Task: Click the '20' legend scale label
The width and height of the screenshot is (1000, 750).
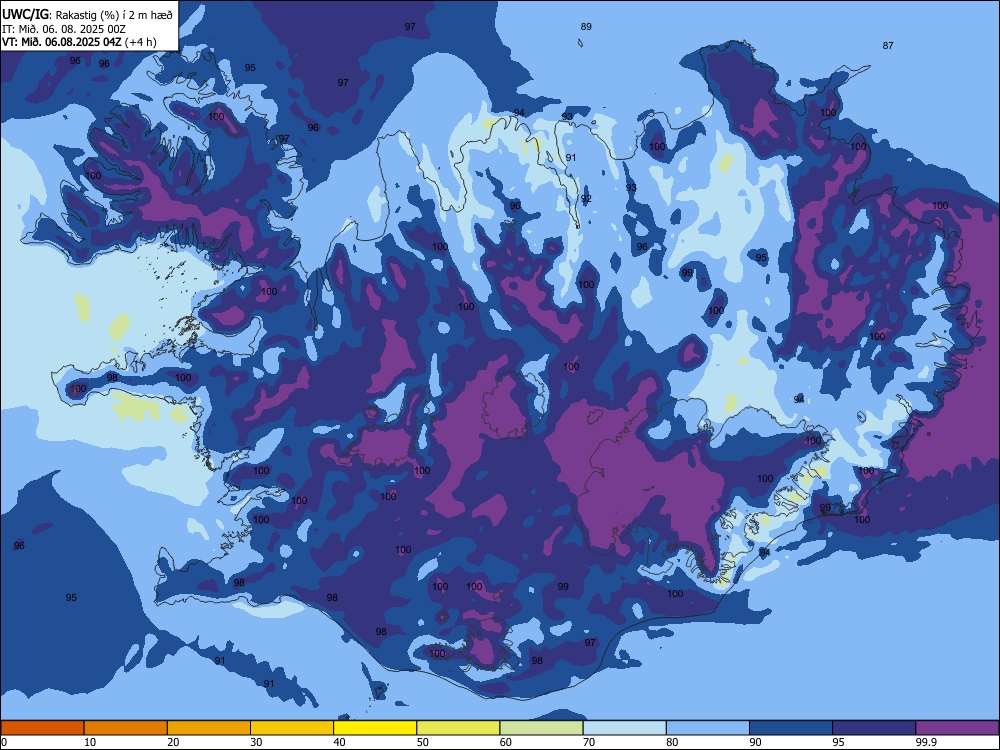Action: click(173, 742)
